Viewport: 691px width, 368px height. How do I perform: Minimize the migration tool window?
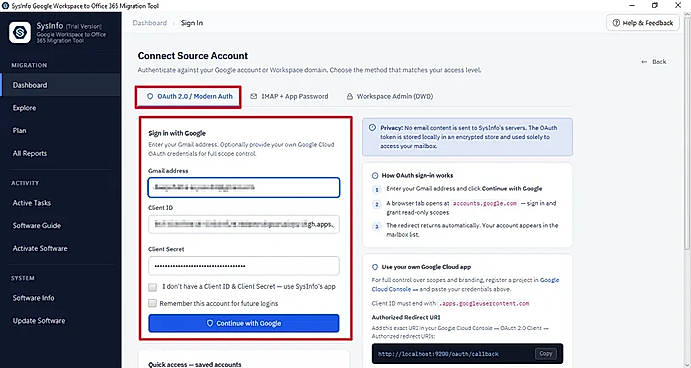(x=632, y=6)
